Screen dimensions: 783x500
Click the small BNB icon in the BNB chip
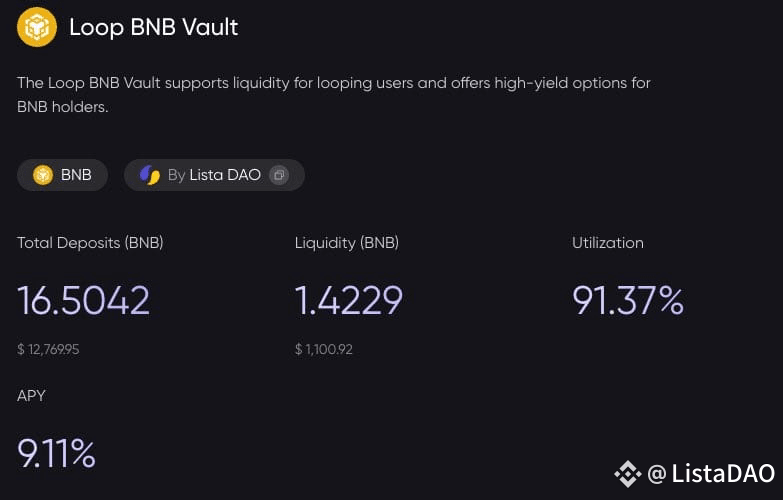coord(43,175)
